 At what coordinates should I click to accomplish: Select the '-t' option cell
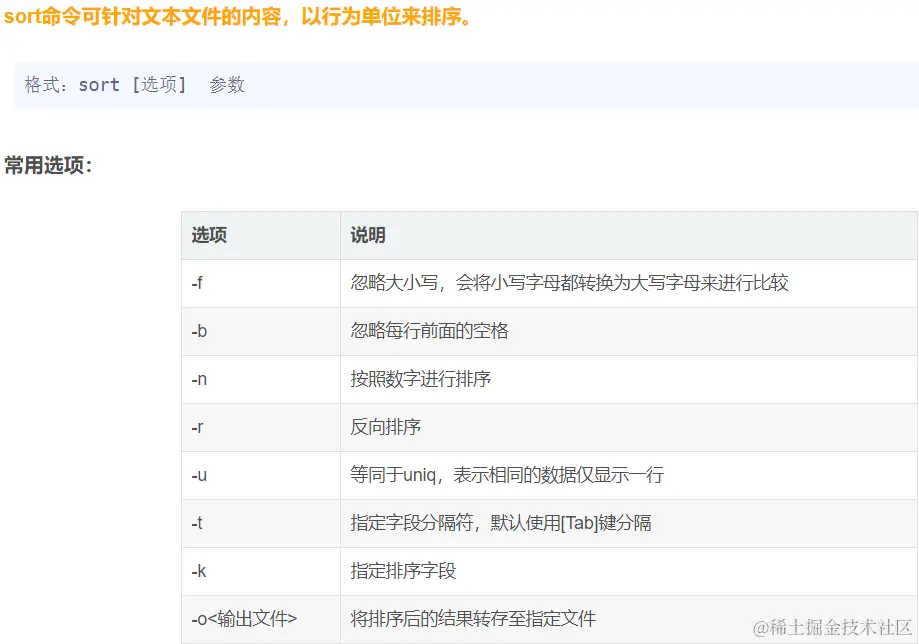261,524
